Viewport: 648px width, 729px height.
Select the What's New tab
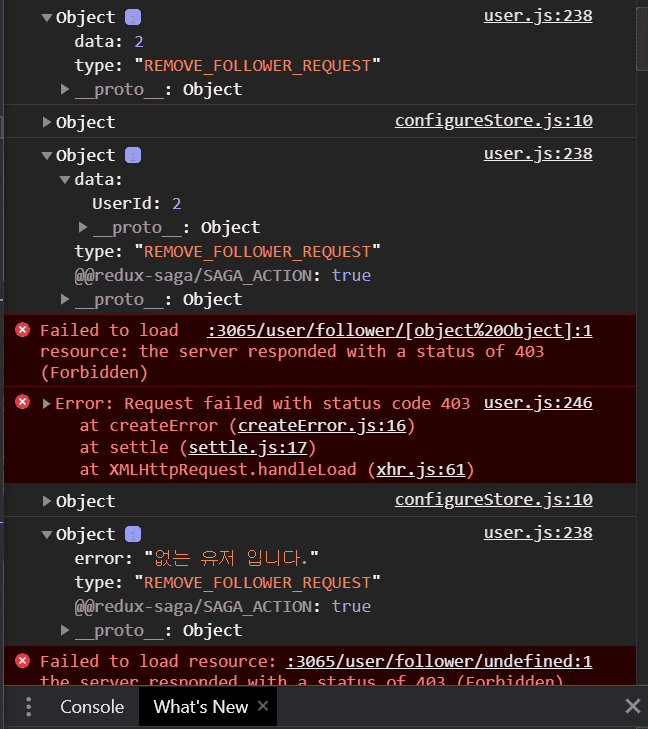pos(200,707)
